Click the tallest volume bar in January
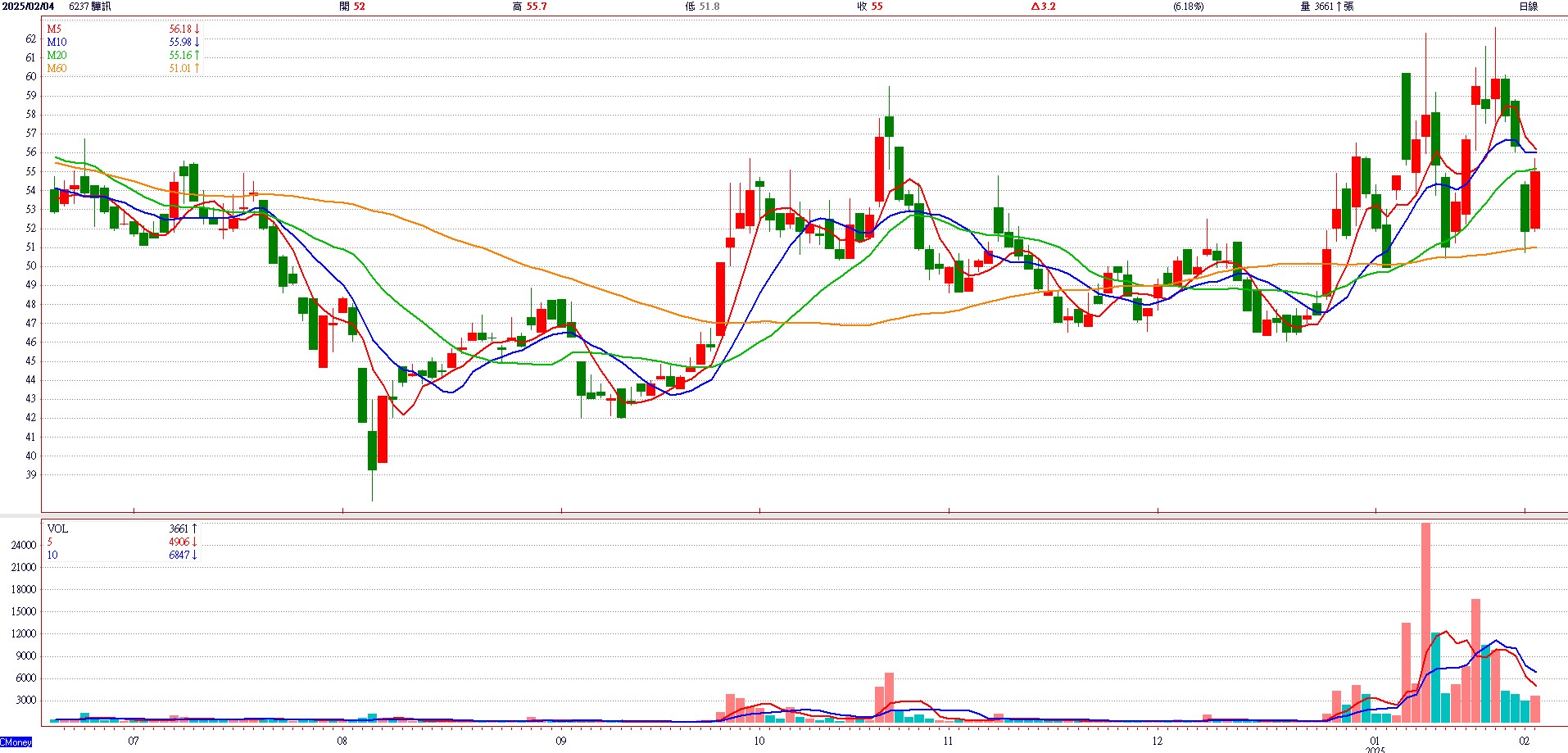Viewport: 1568px width, 753px height. 1425,623
